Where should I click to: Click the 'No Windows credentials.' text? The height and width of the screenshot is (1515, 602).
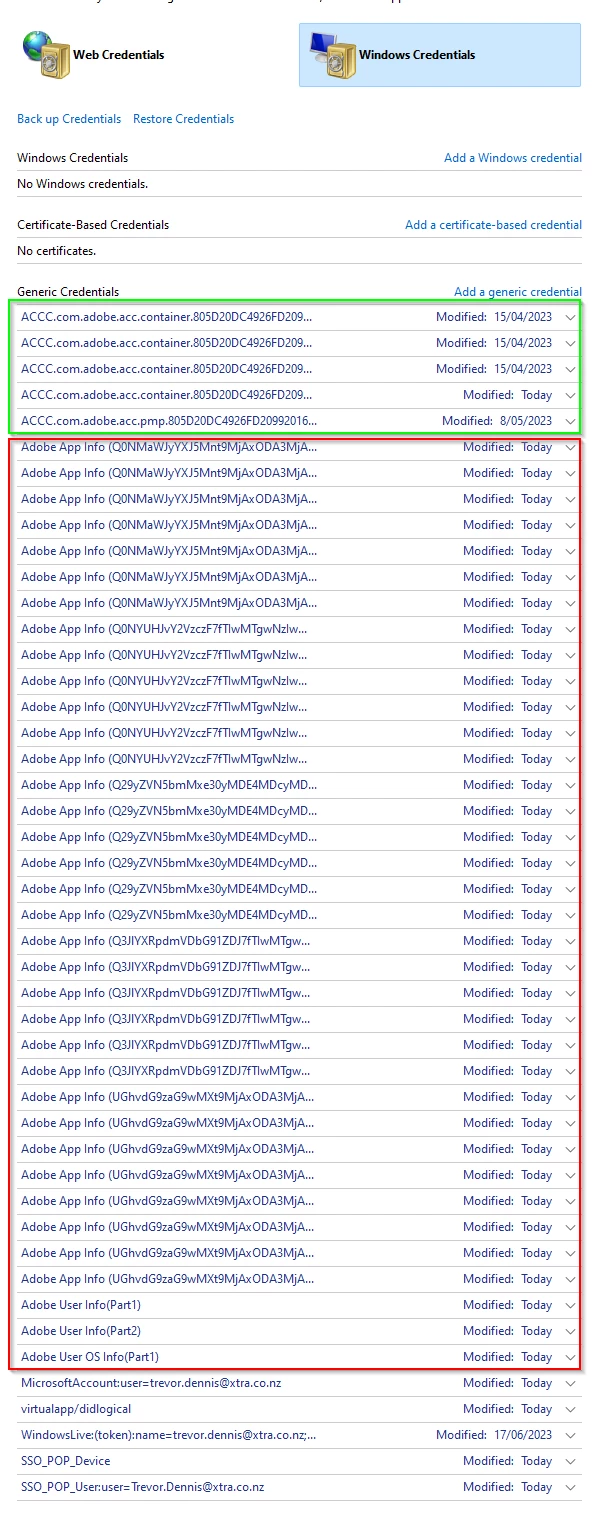tap(83, 184)
